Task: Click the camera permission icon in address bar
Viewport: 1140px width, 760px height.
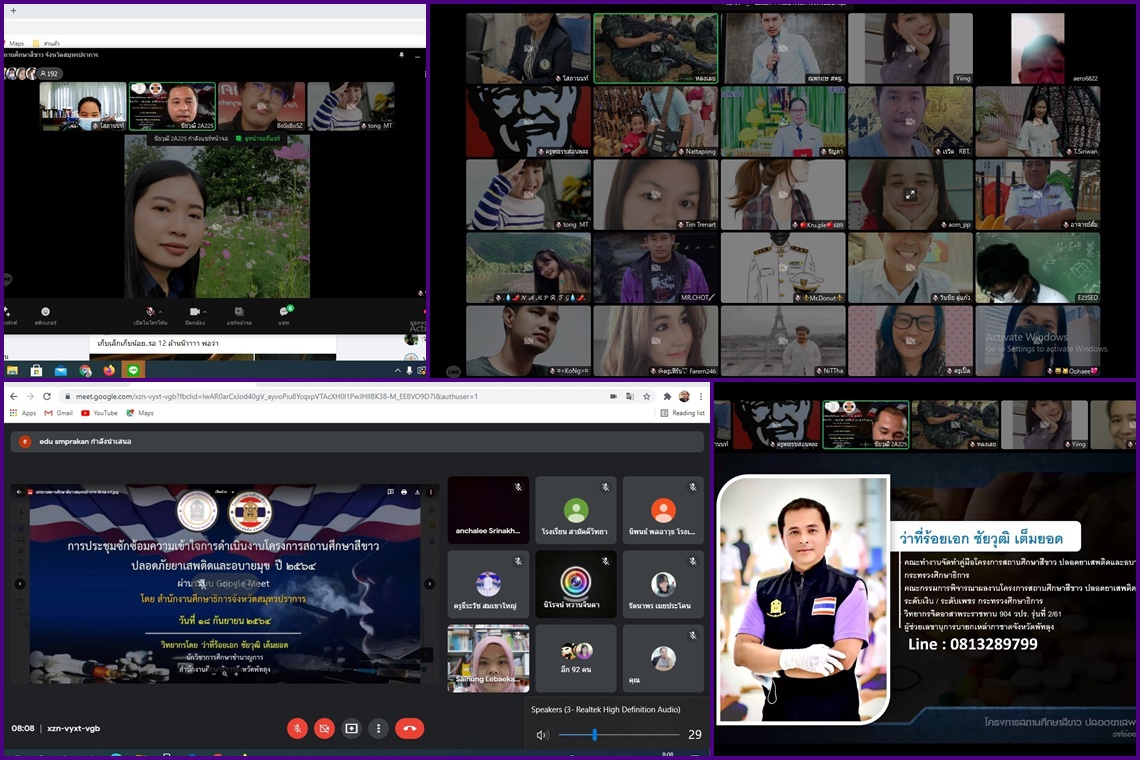Action: coord(613,396)
